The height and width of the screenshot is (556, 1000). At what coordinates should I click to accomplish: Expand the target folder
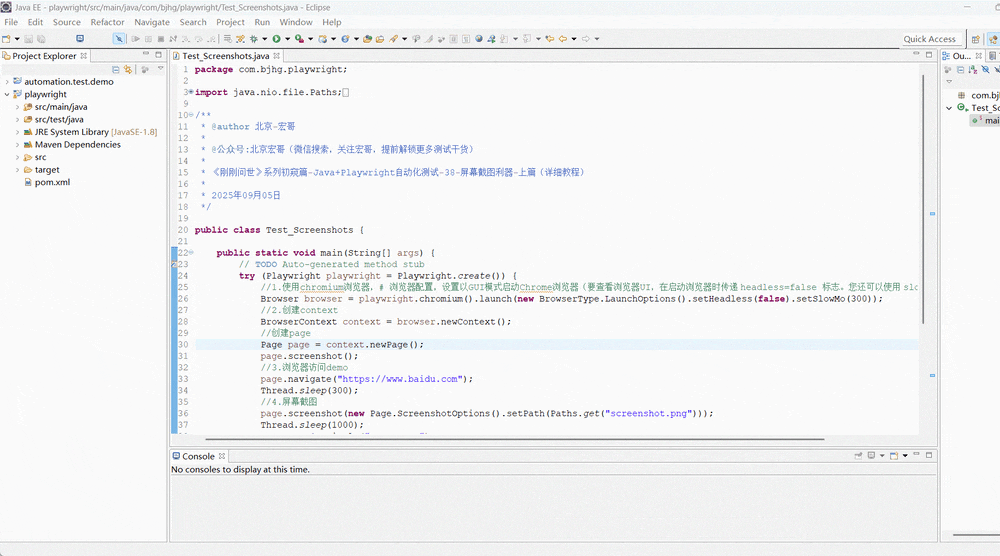coord(17,170)
